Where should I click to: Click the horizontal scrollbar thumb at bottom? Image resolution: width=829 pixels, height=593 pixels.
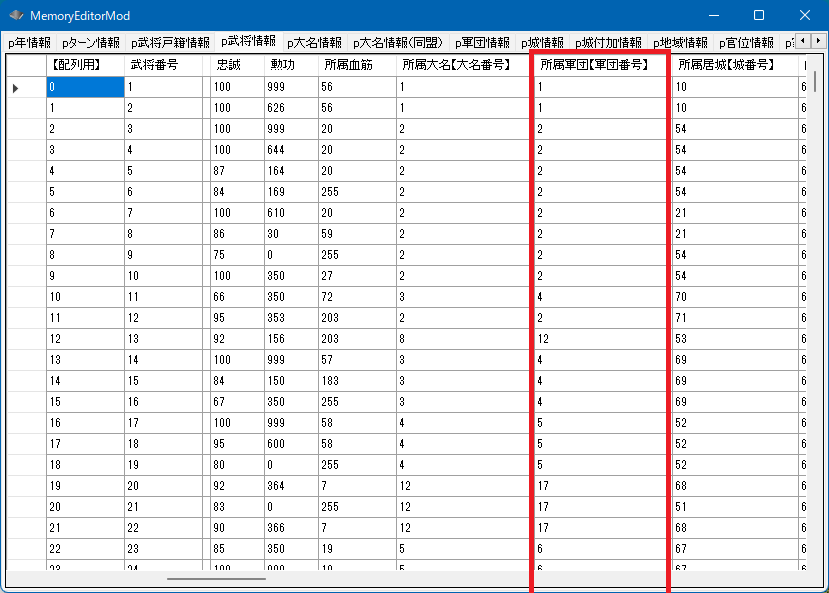point(216,578)
